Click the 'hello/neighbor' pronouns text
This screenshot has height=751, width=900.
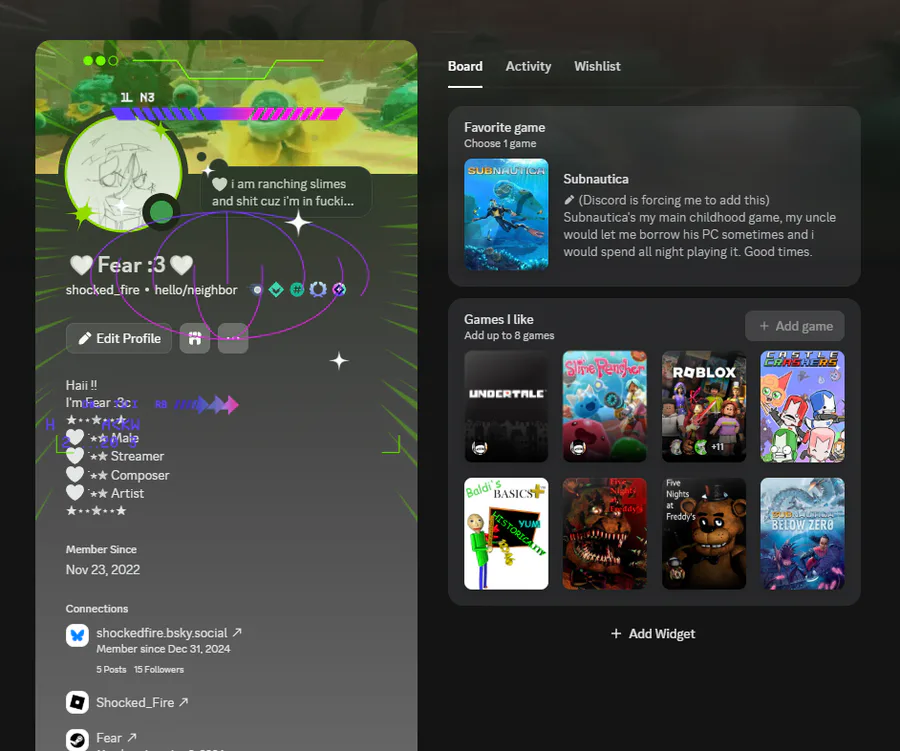196,290
